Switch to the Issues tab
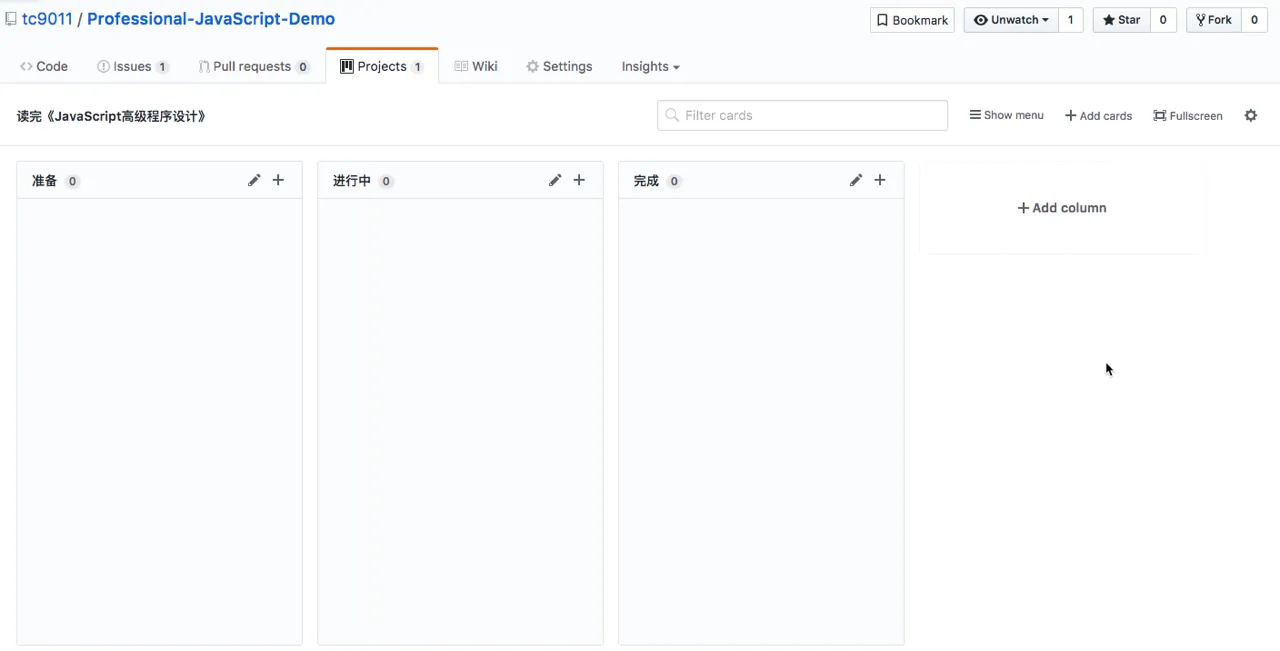Viewport: 1280px width, 651px height. coord(132,67)
